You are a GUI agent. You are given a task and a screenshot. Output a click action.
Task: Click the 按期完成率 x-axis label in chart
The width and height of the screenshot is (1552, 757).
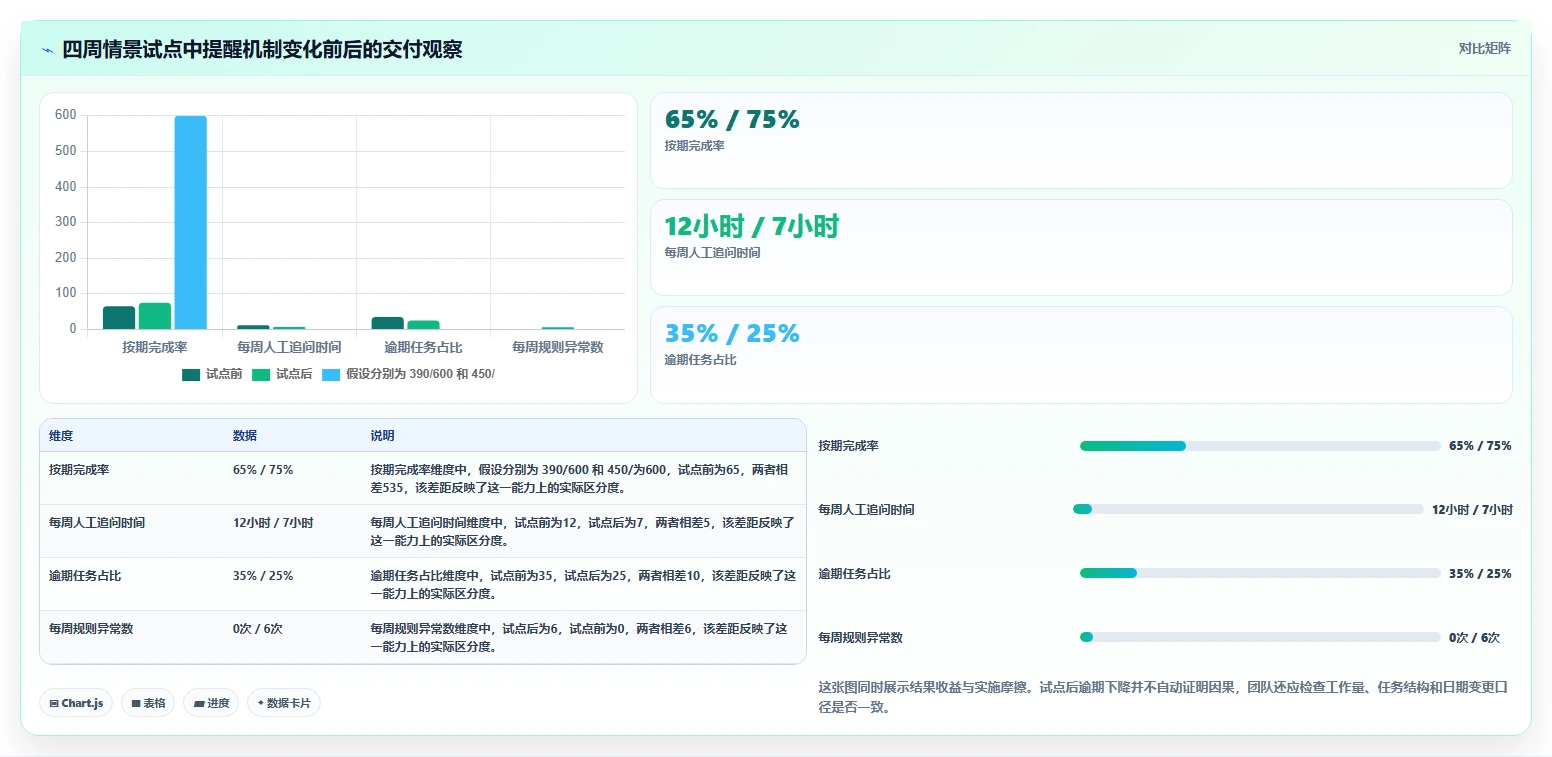(155, 347)
